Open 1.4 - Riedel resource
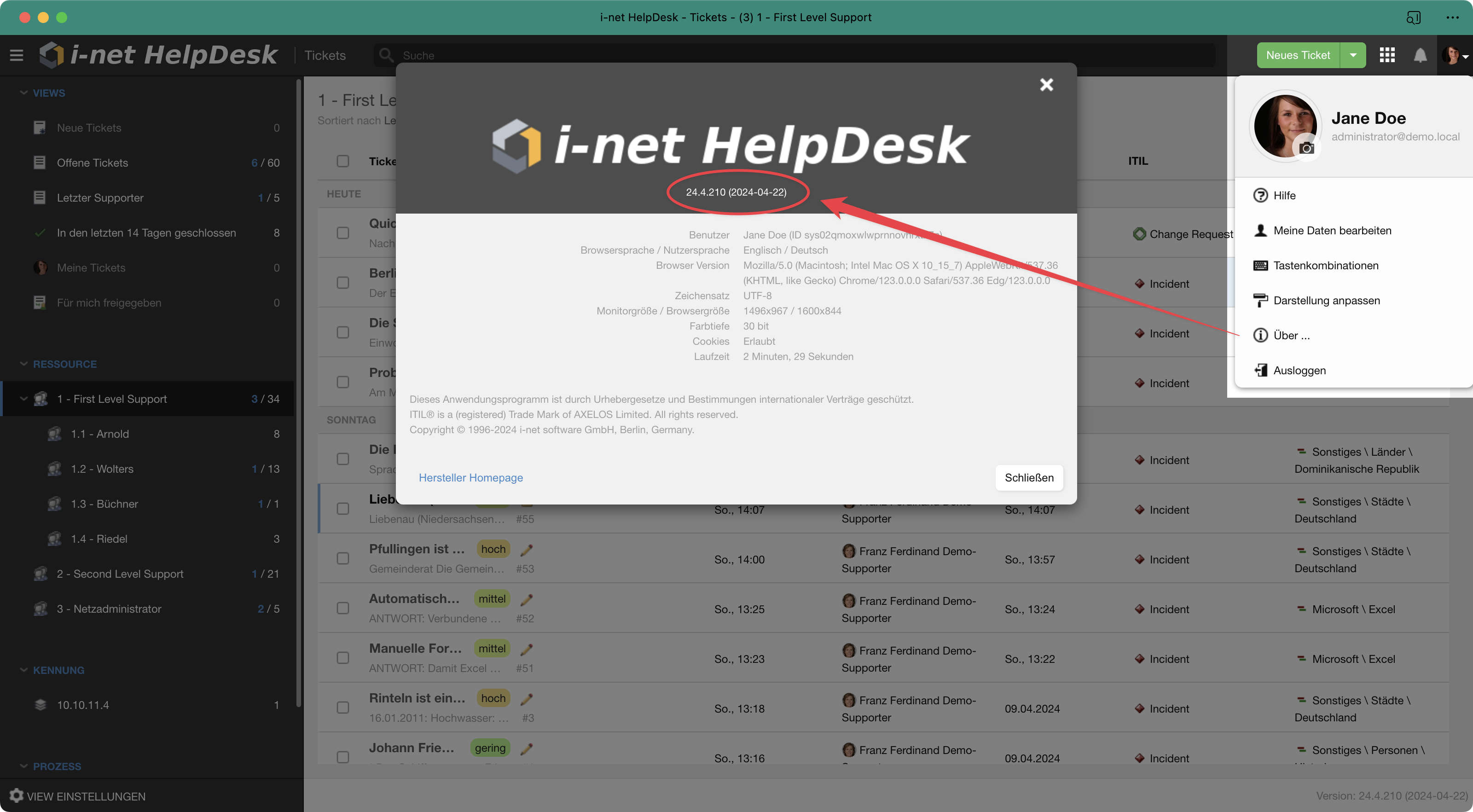This screenshot has height=812, width=1473. click(147, 539)
